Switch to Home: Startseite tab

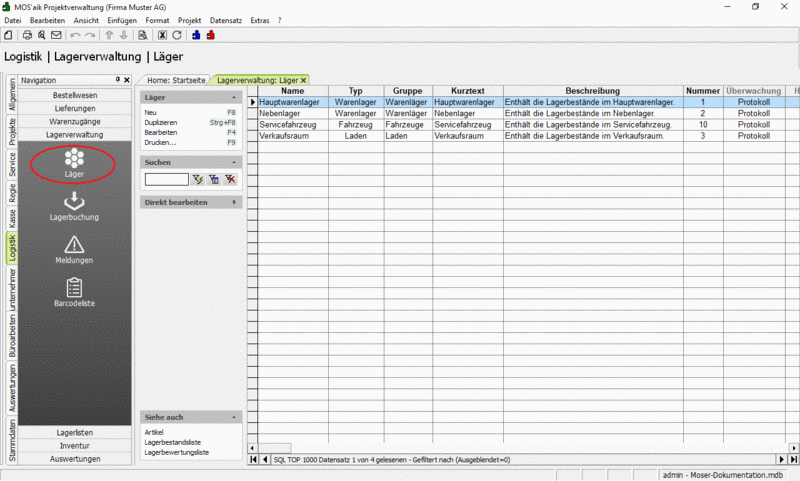[176, 80]
